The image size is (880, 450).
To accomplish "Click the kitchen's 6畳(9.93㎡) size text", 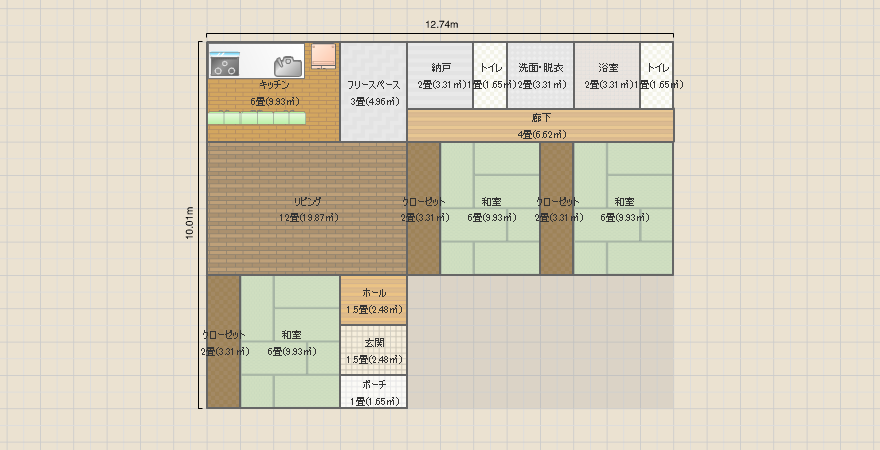I will point(274,102).
